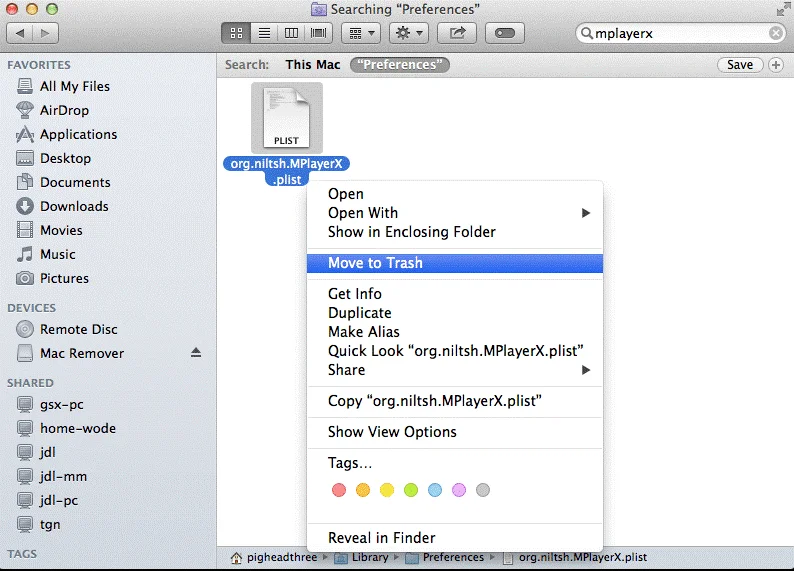Switch to column view in toolbar

coord(291,33)
